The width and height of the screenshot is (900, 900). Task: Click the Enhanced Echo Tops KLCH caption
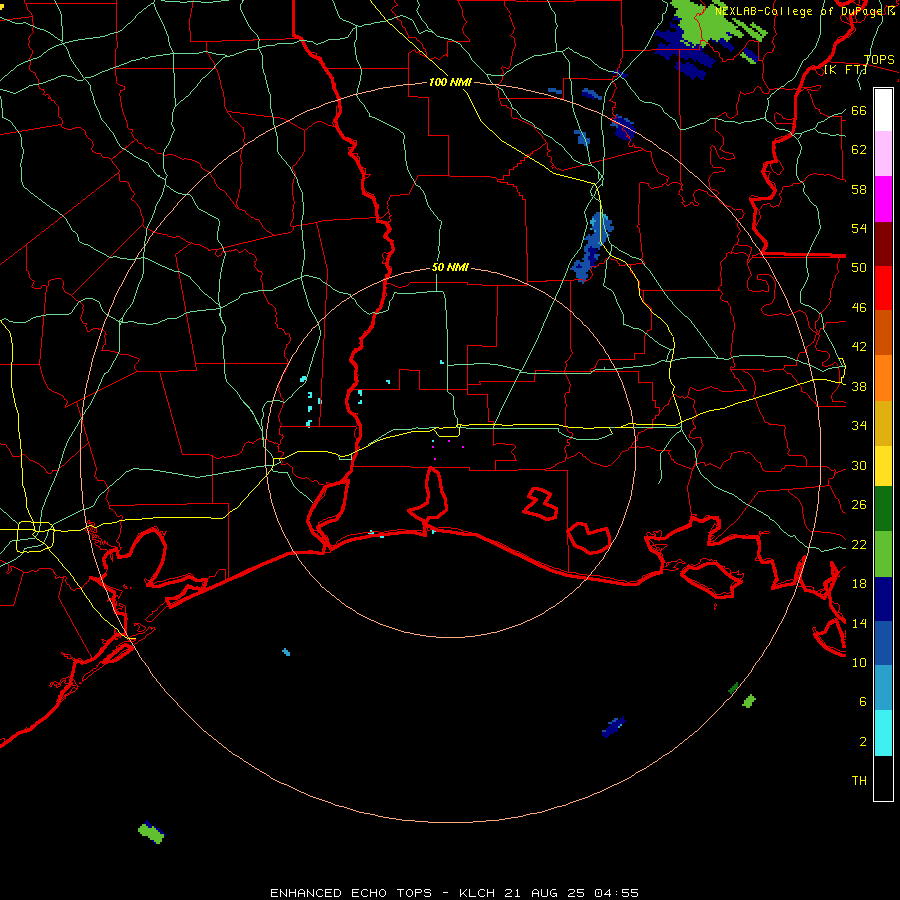point(454,893)
